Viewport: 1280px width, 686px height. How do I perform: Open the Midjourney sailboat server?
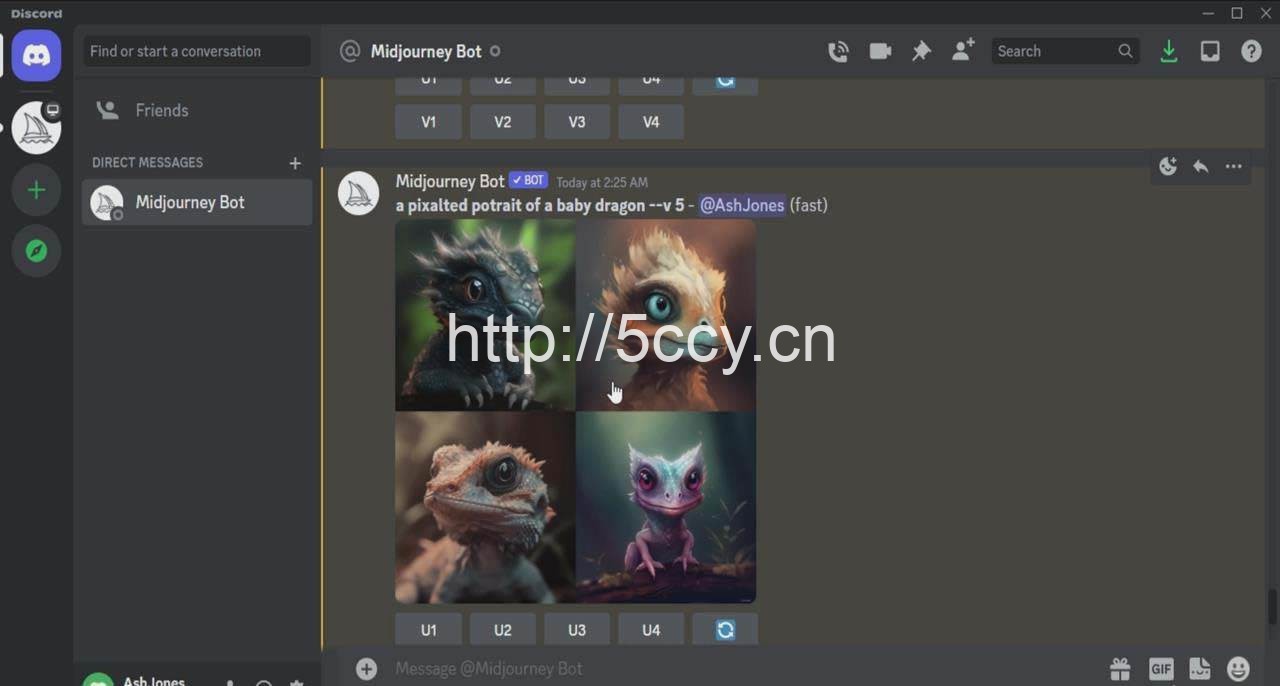(x=37, y=128)
